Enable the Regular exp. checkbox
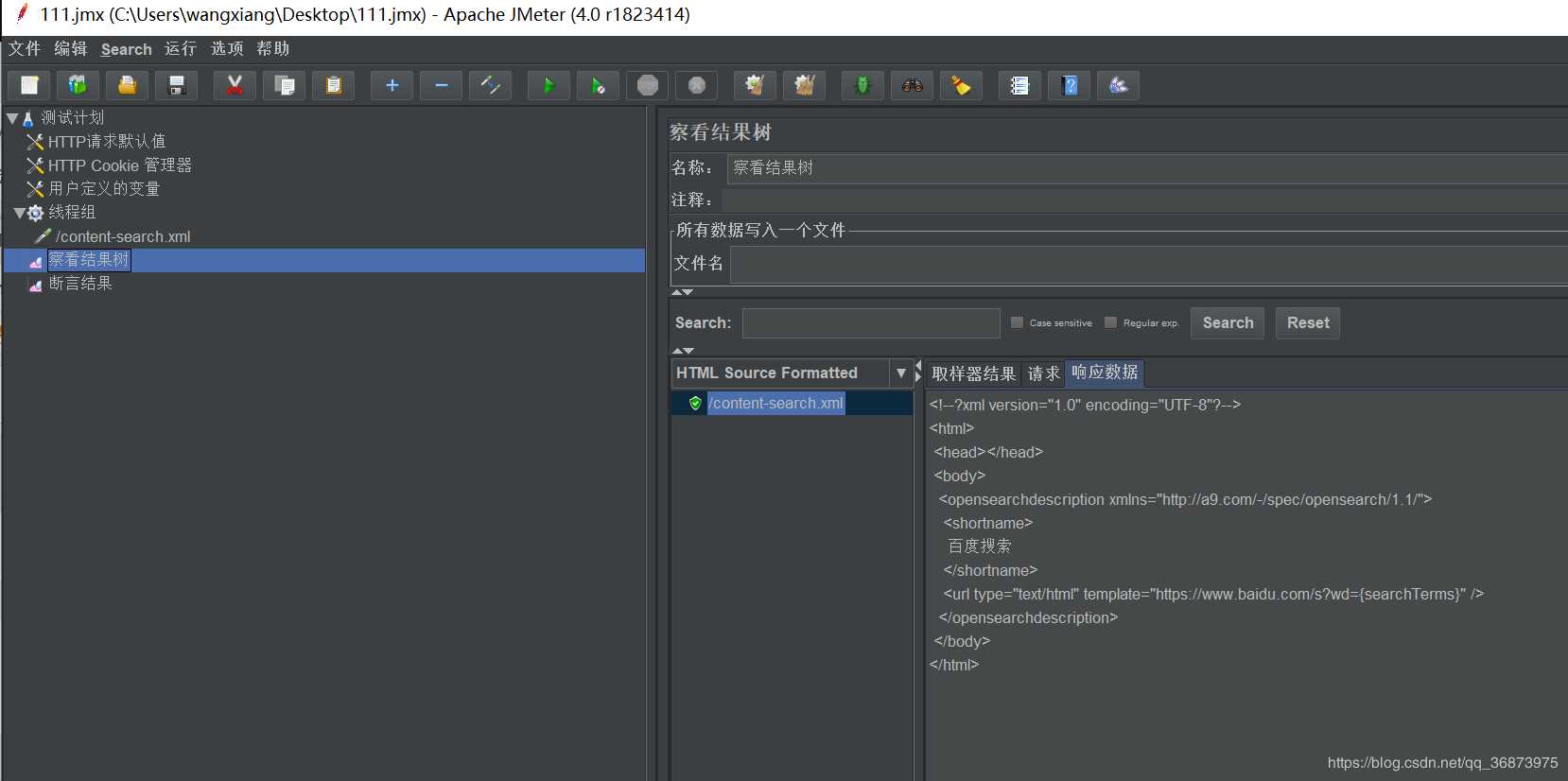 tap(1110, 322)
